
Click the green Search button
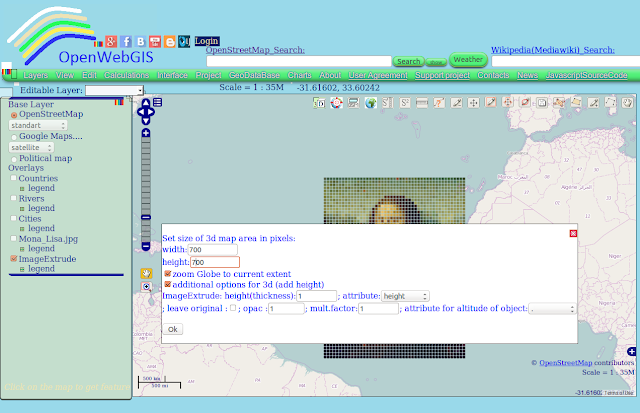point(409,61)
